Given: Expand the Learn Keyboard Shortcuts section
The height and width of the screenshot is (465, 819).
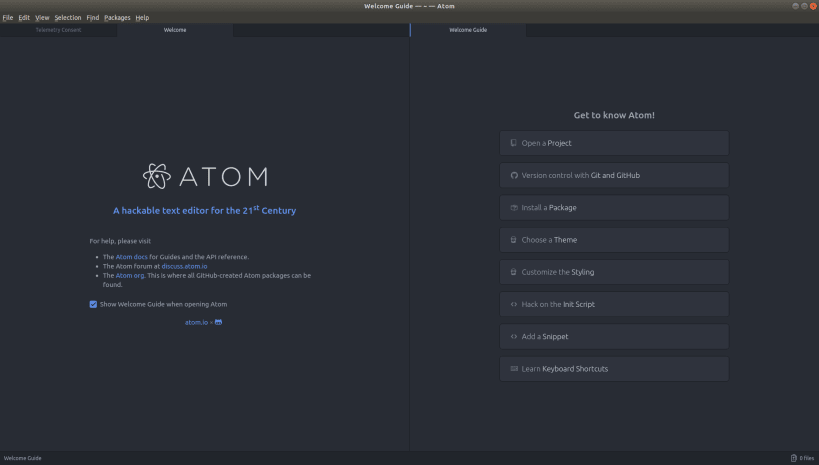Looking at the screenshot, I should coord(614,369).
